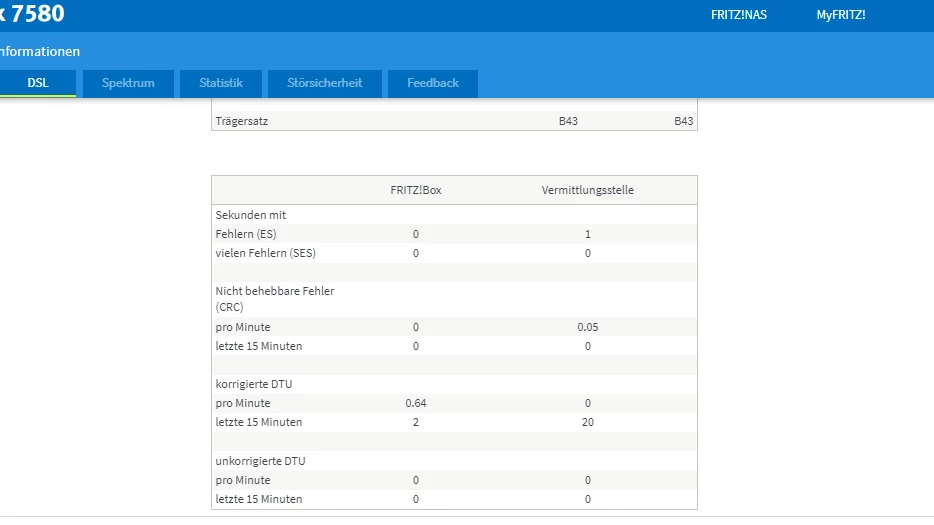Open the FRITZ!NAS link
Screen dimensions: 934x525
(x=738, y=15)
